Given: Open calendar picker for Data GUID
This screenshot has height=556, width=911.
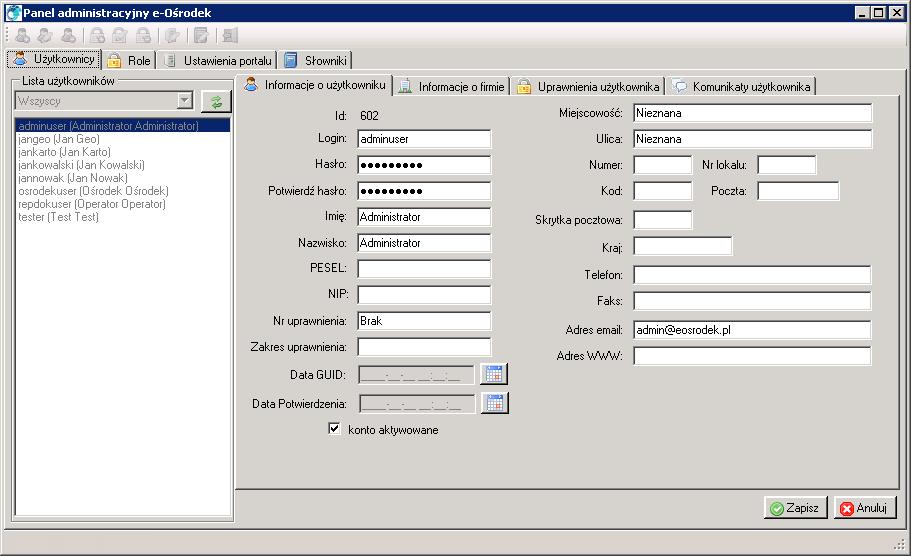Looking at the screenshot, I should [494, 374].
